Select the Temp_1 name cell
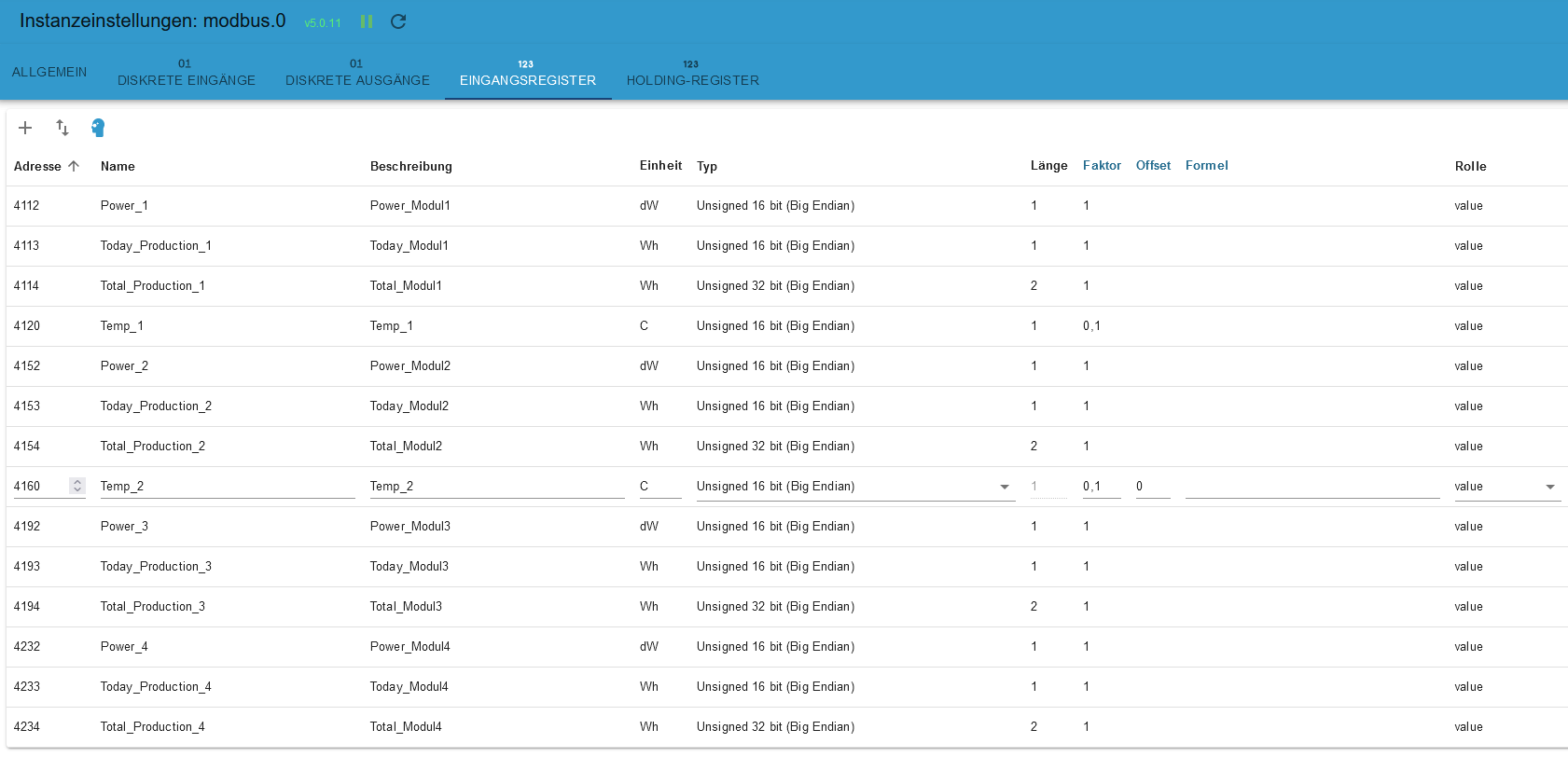Screen dimensions: 1568x757 click(x=122, y=325)
